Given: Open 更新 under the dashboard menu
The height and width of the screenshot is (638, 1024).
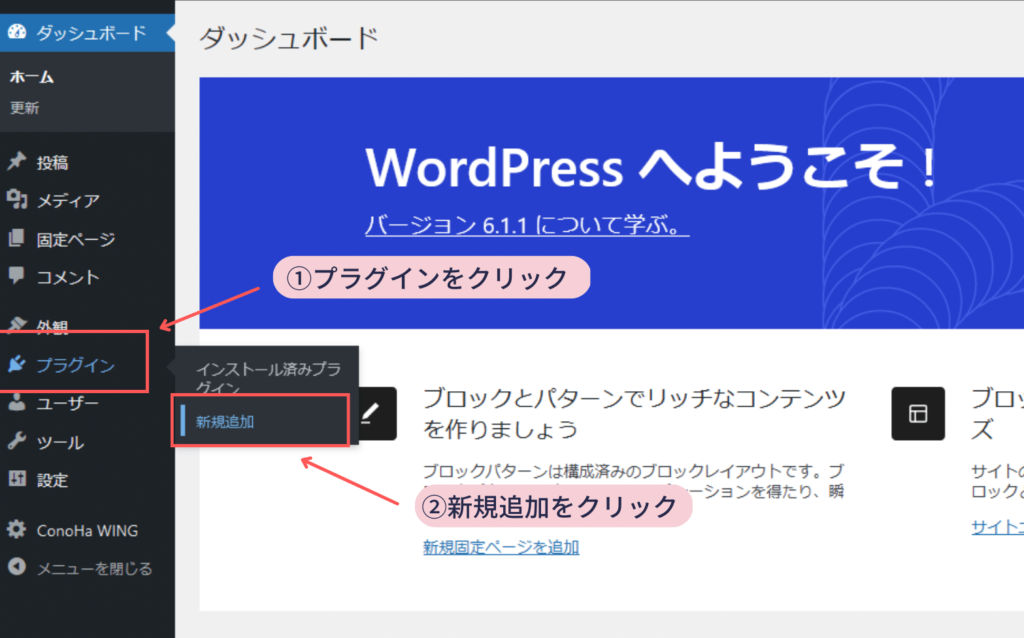Looking at the screenshot, I should (25, 108).
